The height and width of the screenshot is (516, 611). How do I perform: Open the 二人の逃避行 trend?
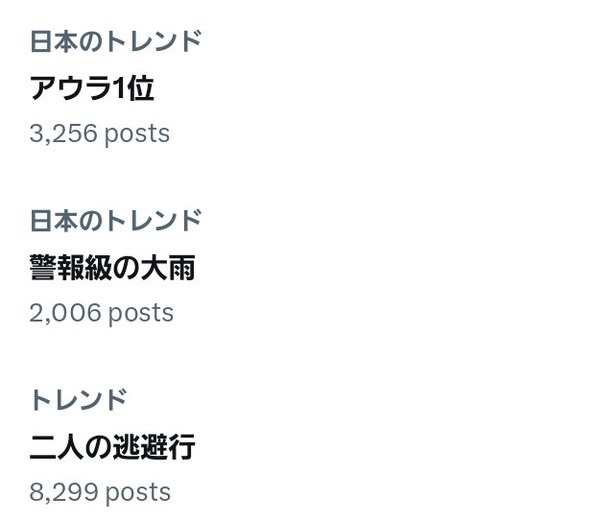pyautogui.click(x=112, y=447)
